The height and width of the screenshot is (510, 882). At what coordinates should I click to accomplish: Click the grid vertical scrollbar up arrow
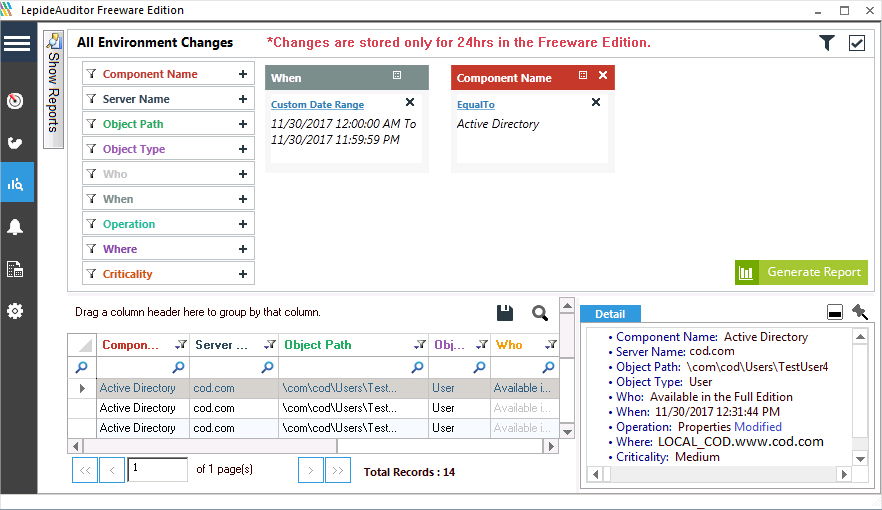click(568, 306)
